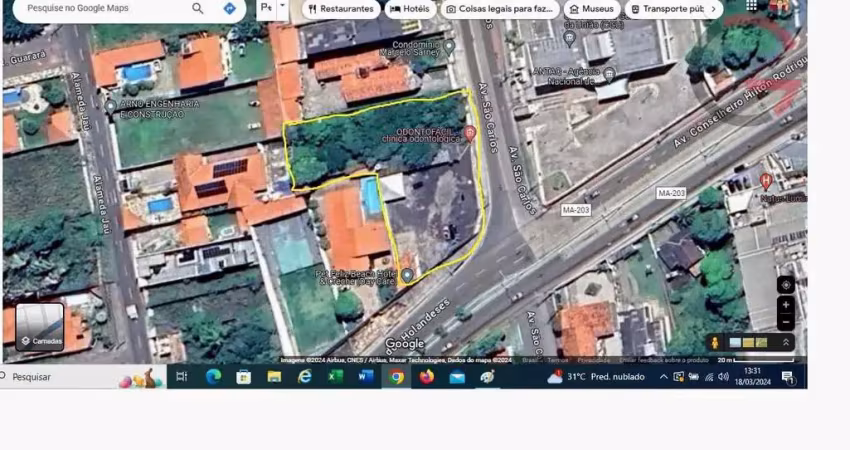The width and height of the screenshot is (850, 450).
Task: Select the Restaurantes category chip
Action: 341,9
